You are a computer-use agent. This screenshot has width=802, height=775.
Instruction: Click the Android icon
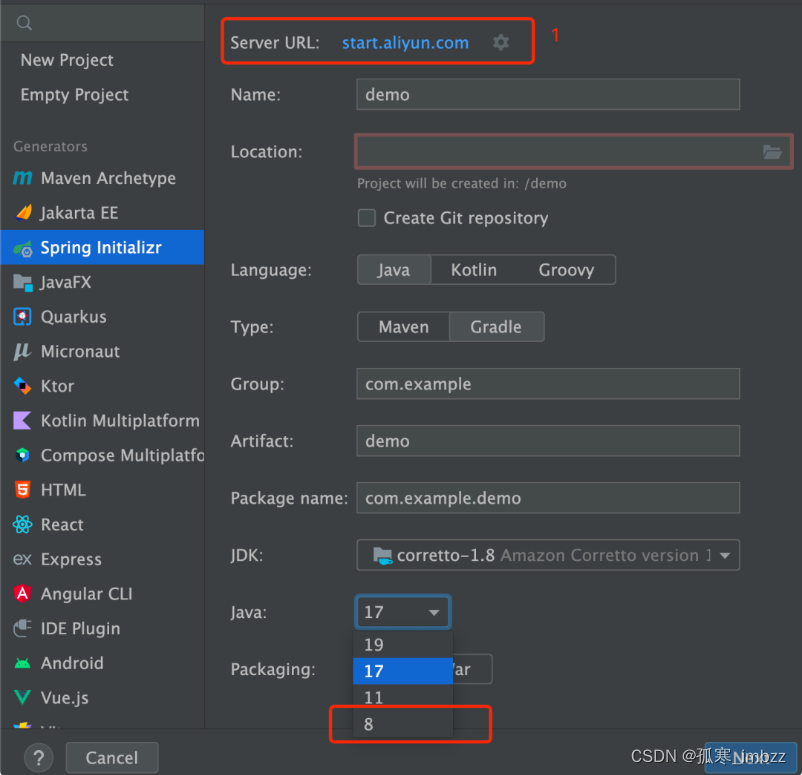point(23,663)
